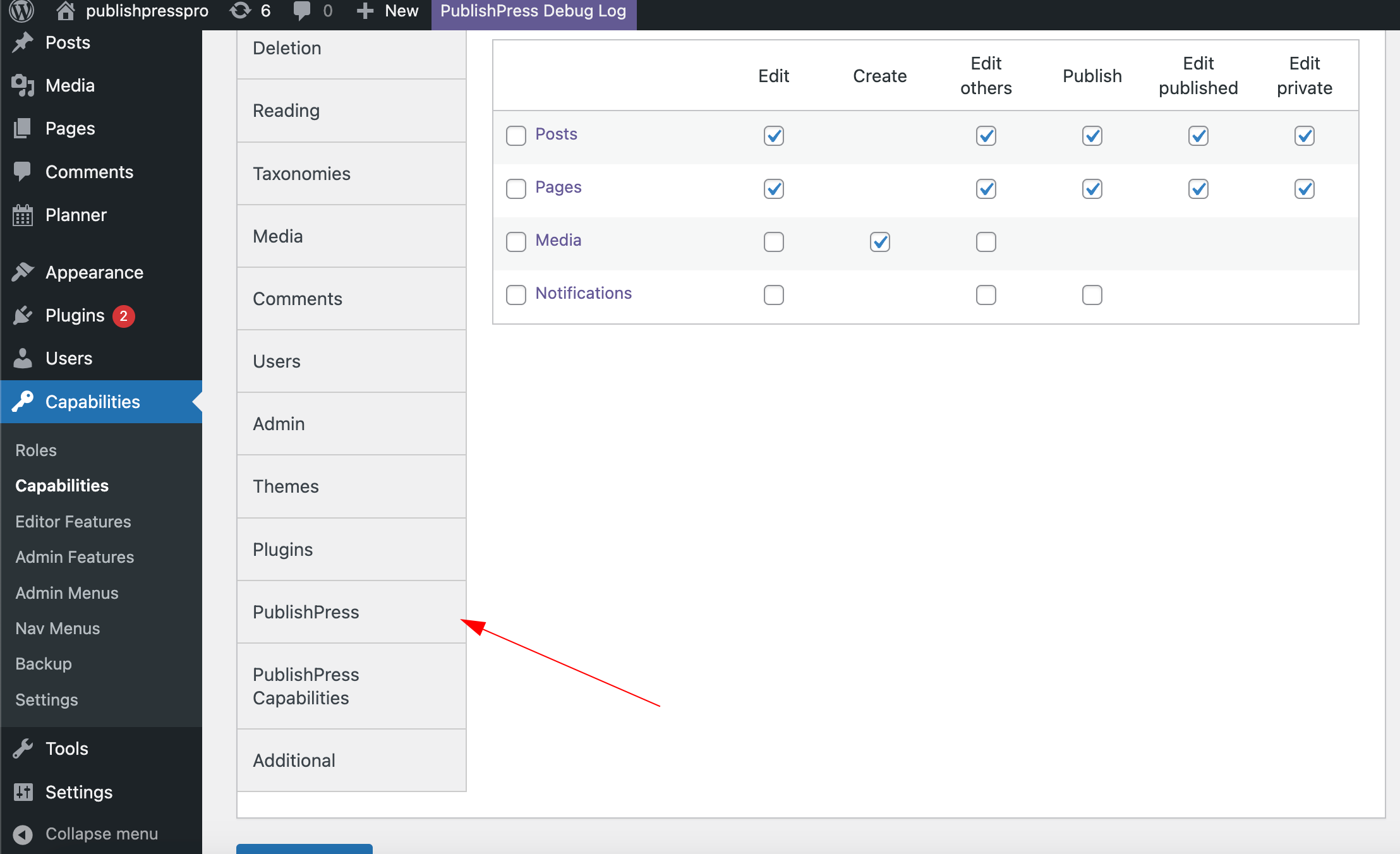The width and height of the screenshot is (1400, 854).
Task: Switch to the Taxonomies category tab
Action: tap(302, 174)
